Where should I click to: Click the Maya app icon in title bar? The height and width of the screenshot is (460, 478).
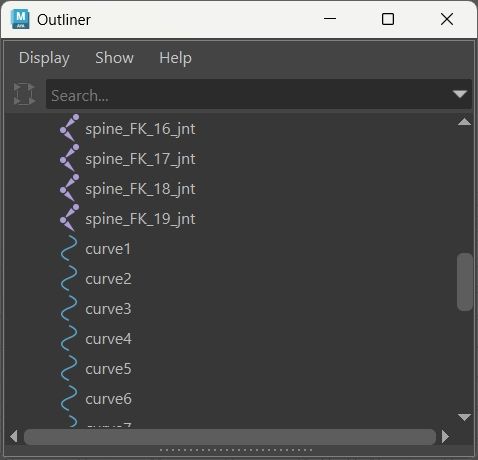(20, 19)
